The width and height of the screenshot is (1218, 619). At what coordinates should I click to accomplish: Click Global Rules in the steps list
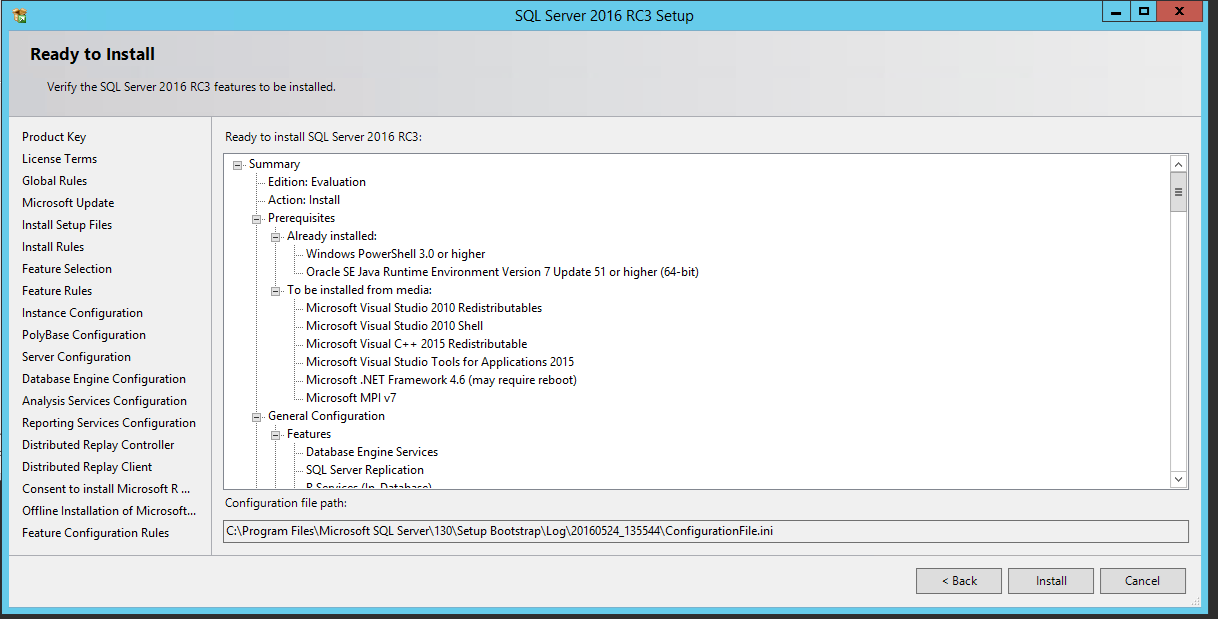click(x=55, y=181)
